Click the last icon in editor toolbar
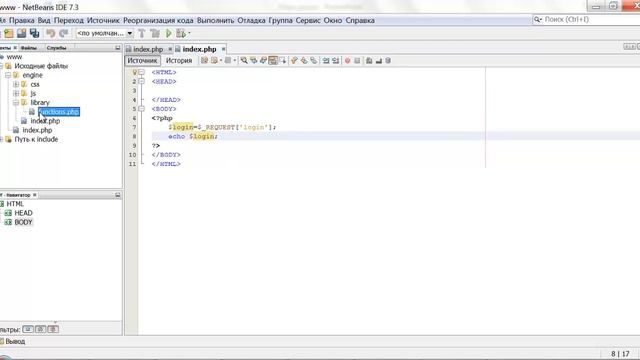Screen dimensions: 640x360 coord(388,60)
